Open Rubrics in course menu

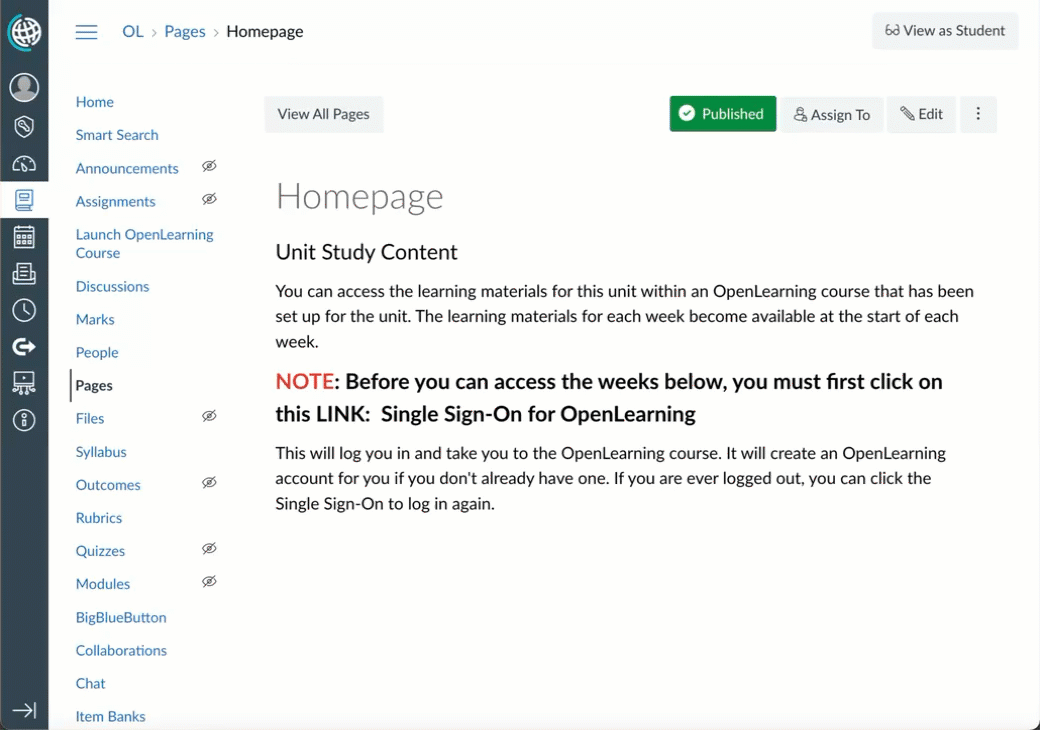pos(99,518)
